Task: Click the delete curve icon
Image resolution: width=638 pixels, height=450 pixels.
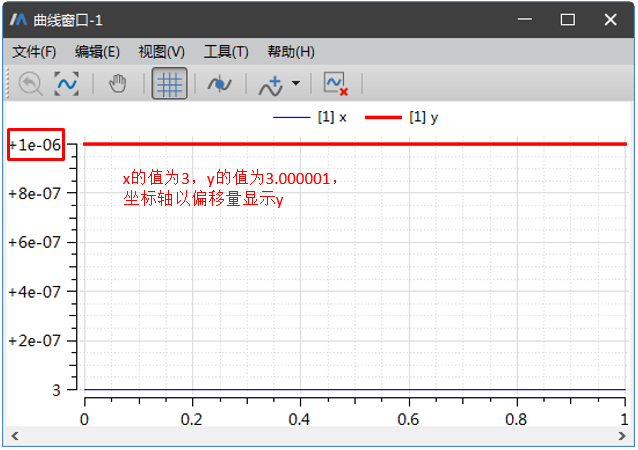Action: [336, 85]
